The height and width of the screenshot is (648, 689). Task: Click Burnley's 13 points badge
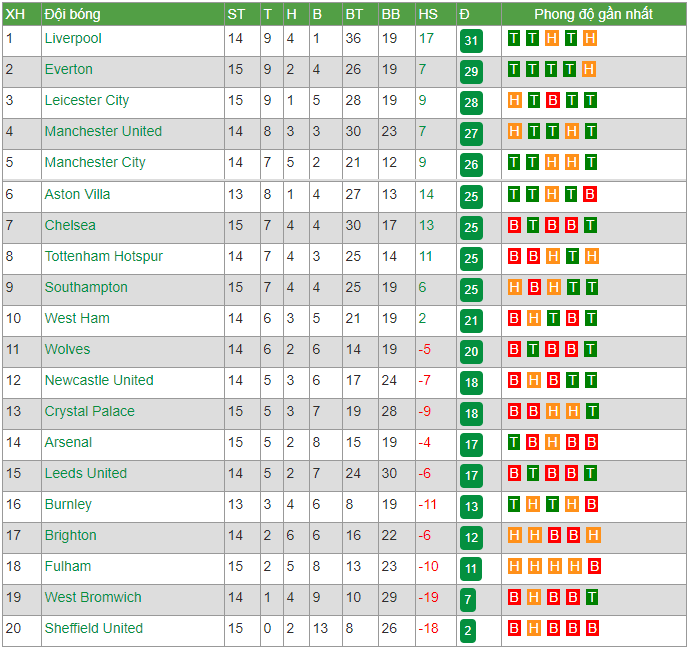[471, 507]
